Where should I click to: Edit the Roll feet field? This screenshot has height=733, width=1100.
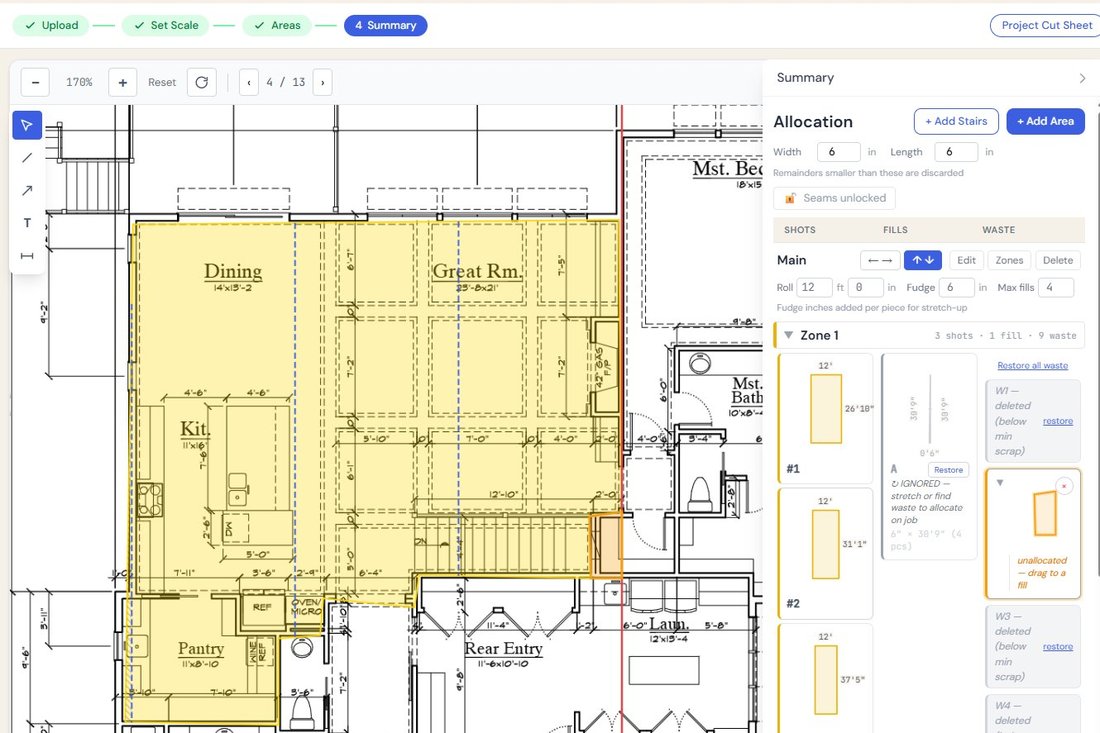point(814,288)
